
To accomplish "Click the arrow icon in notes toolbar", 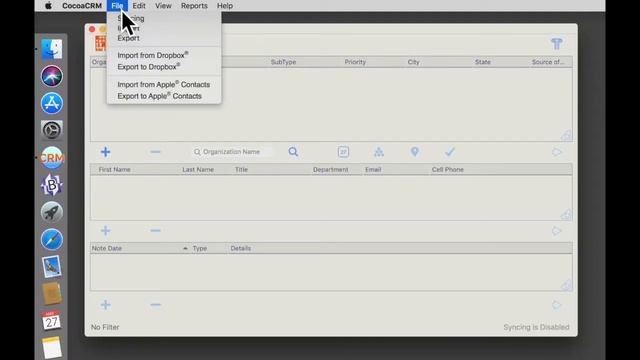I will [557, 305].
